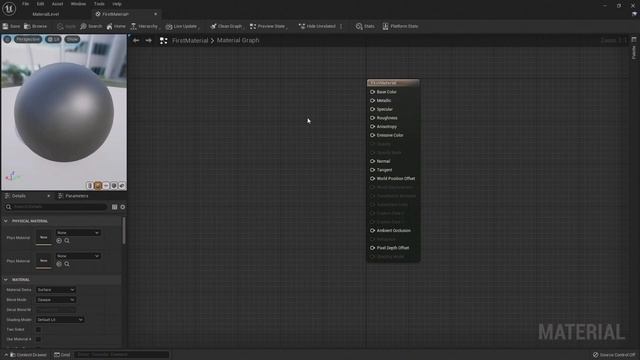Open the Perspective view mode dropdown
This screenshot has height=360, width=640.
pyautogui.click(x=28, y=39)
